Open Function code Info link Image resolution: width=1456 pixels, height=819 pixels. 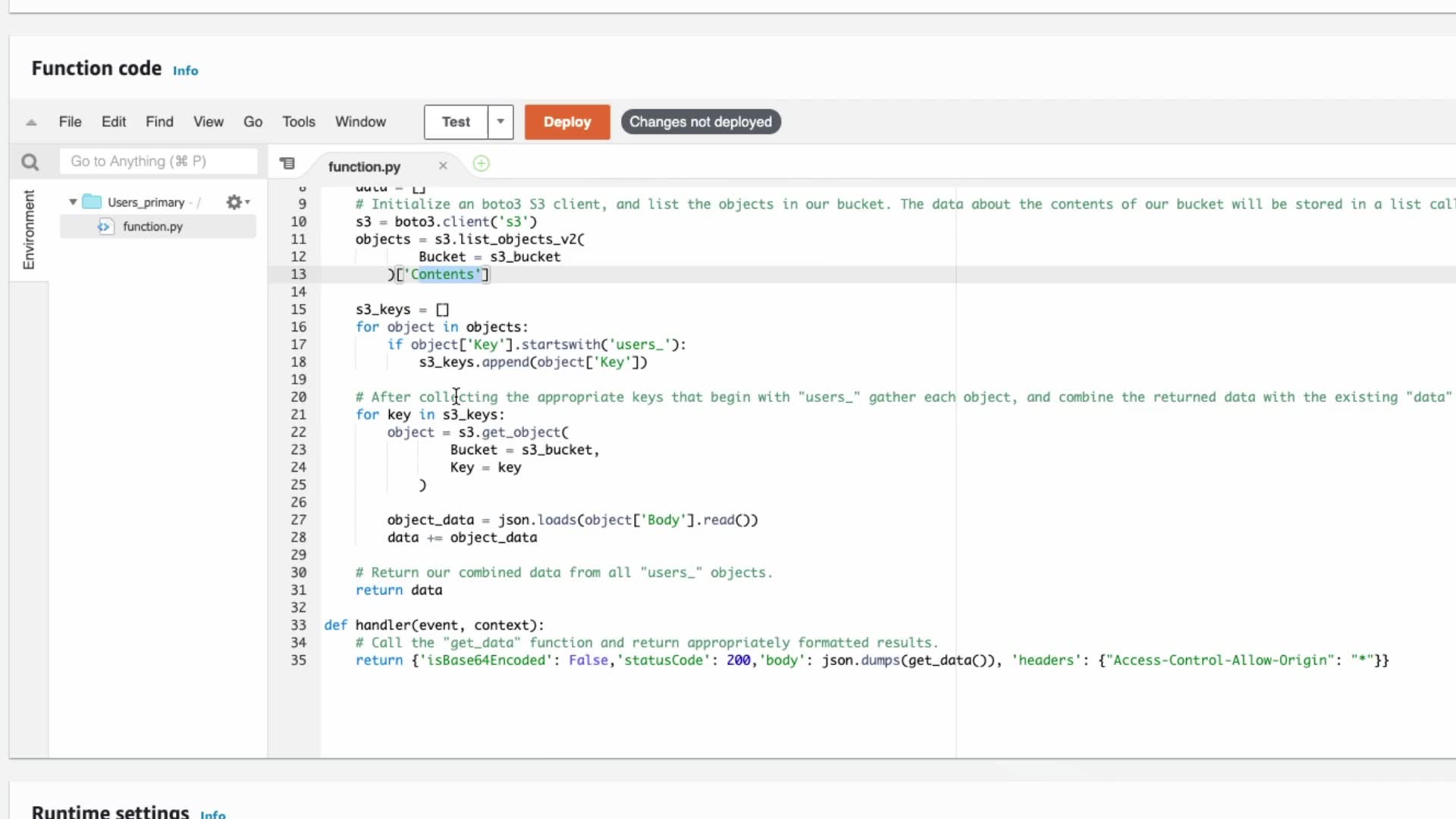point(185,71)
